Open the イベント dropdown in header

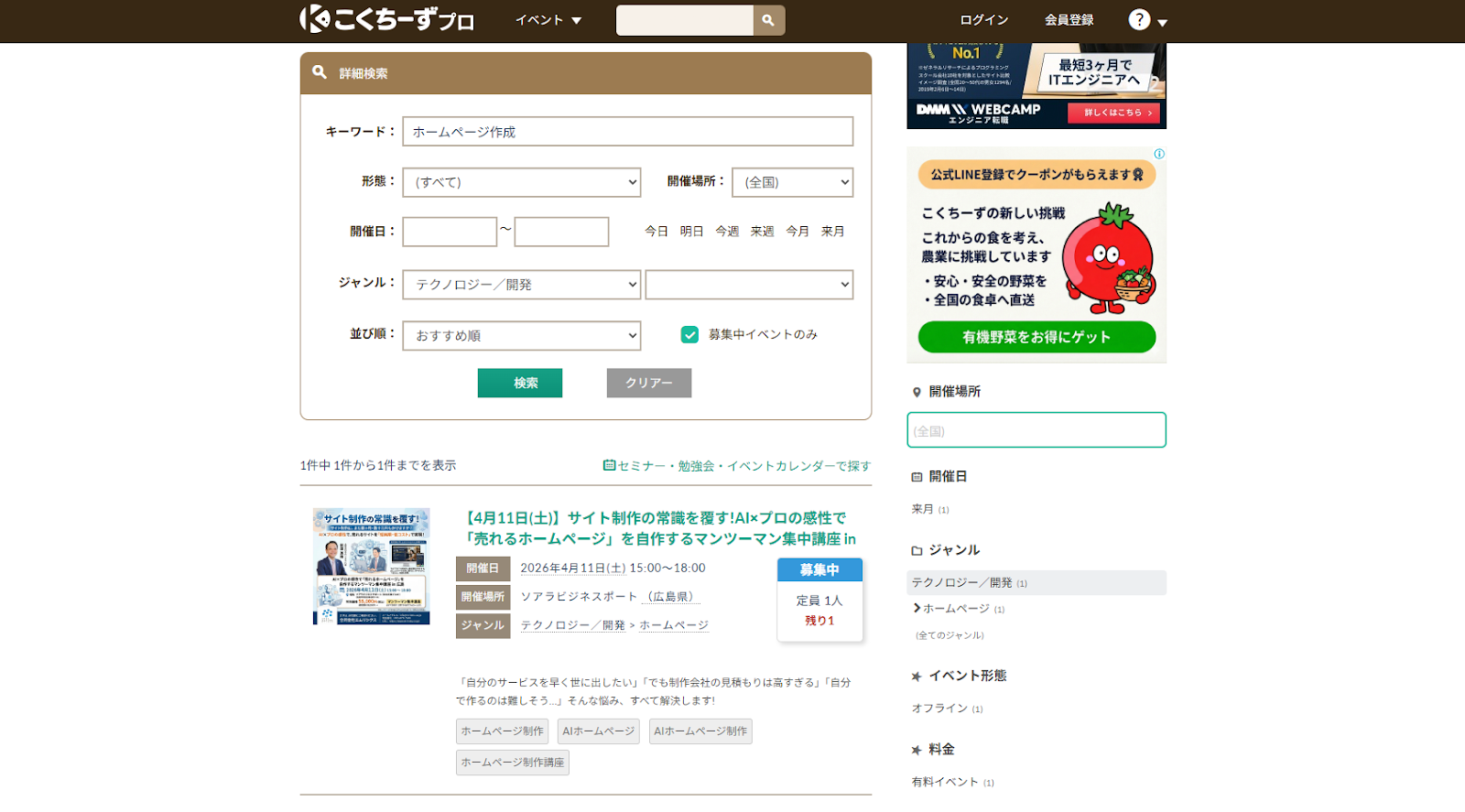(548, 20)
